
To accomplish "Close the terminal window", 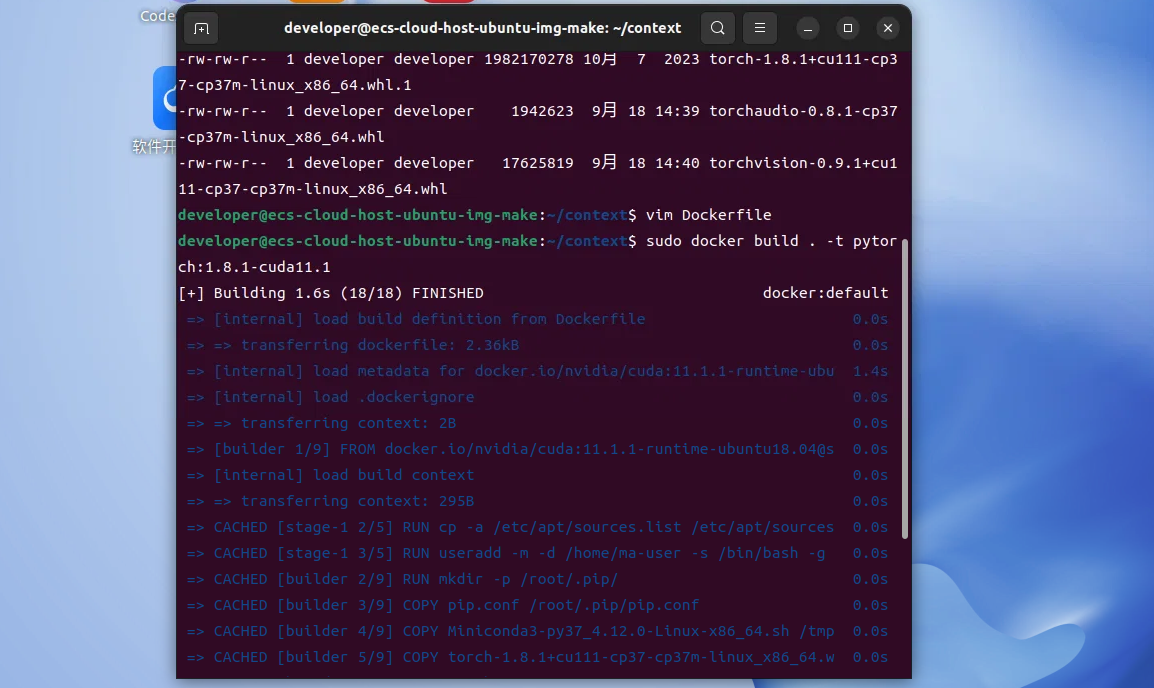I will coord(888,28).
